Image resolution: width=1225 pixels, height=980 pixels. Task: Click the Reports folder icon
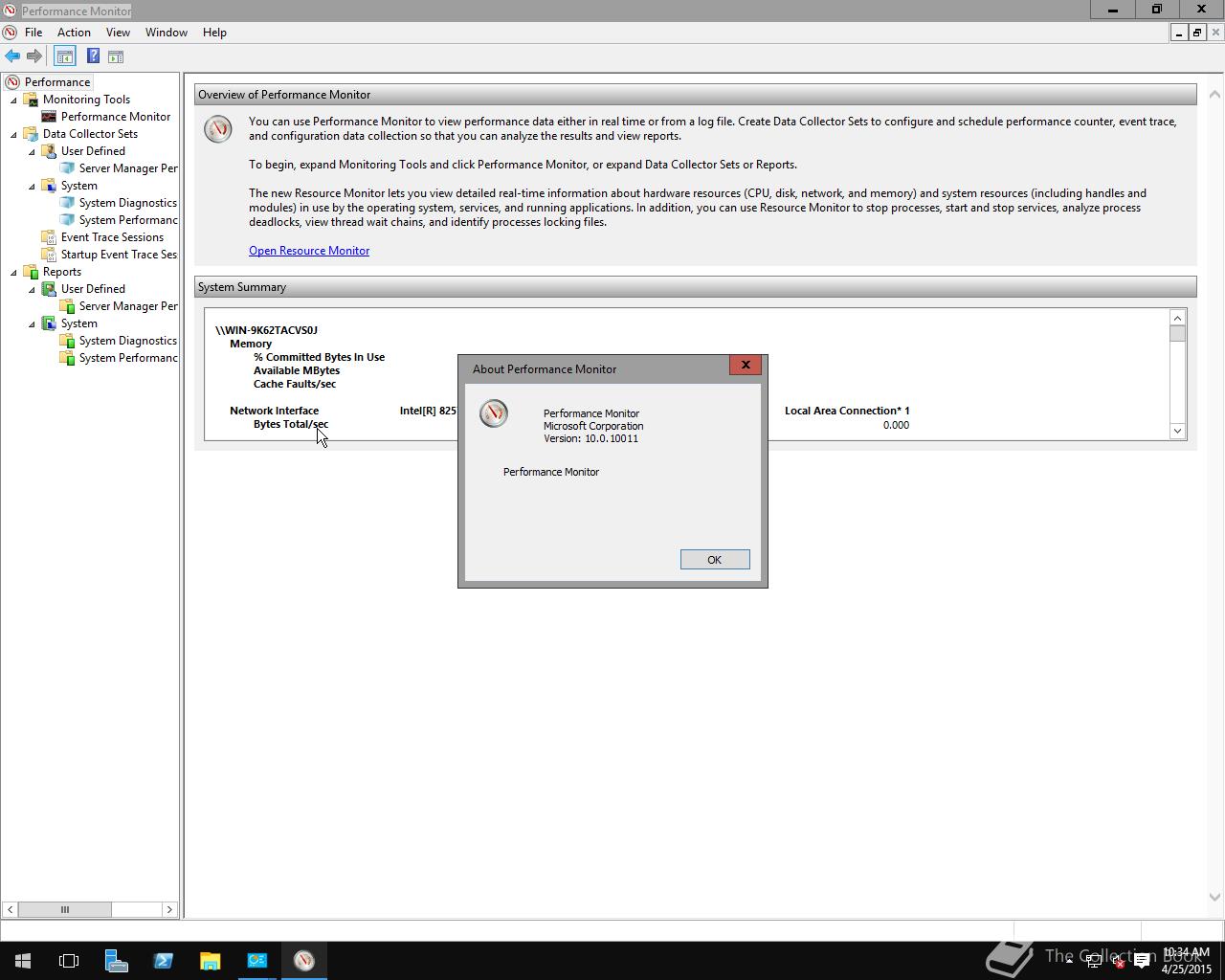[31, 272]
